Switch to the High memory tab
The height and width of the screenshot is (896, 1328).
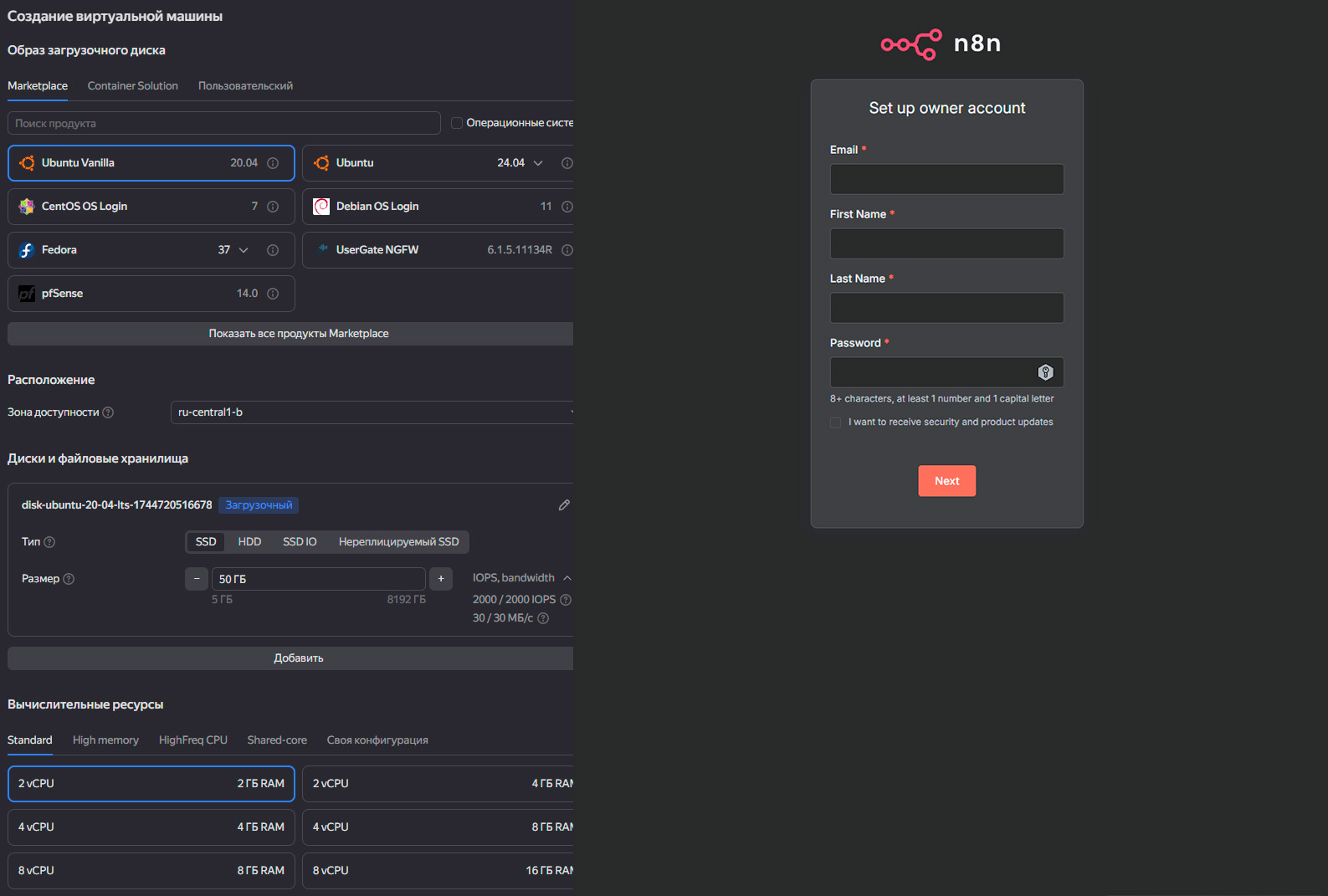tap(105, 740)
